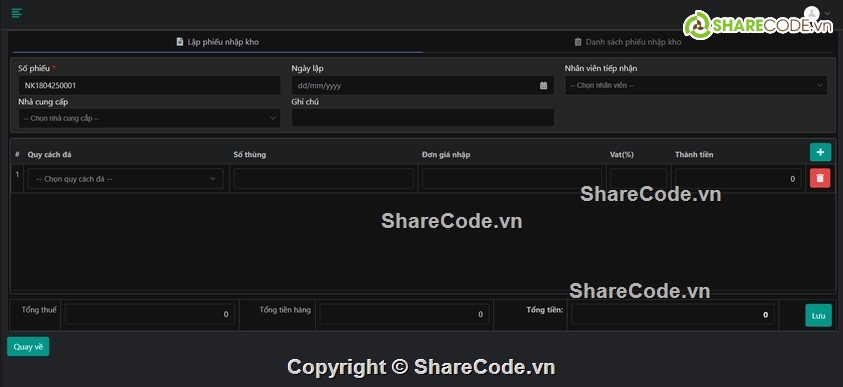Click the Thành tiền field in row 1
The image size is (843, 387).
[x=738, y=179]
